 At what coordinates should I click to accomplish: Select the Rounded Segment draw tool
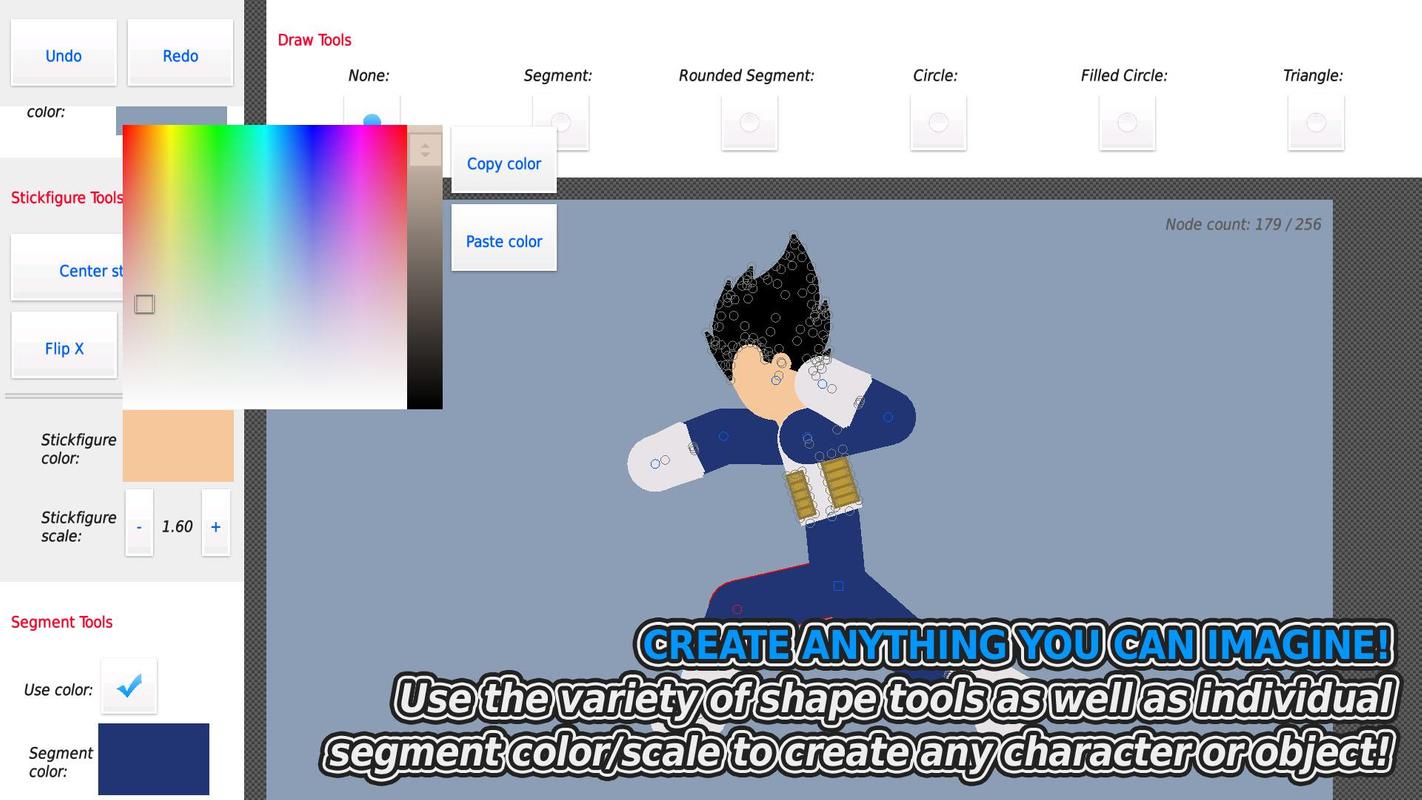[x=750, y=123]
